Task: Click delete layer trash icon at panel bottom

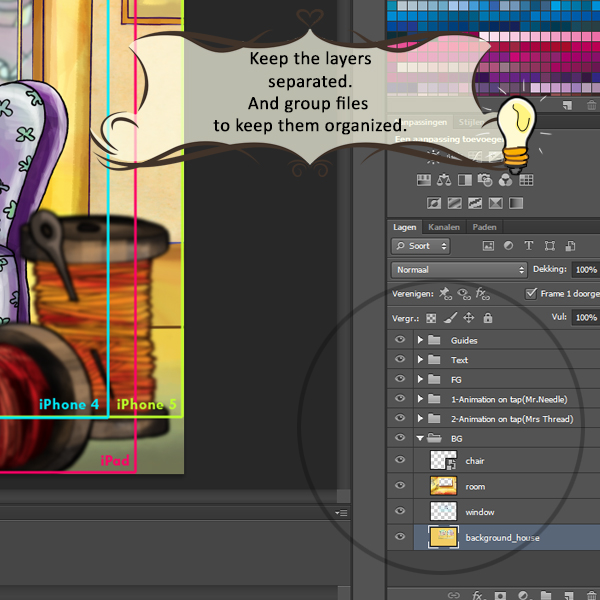Action: pos(590,594)
